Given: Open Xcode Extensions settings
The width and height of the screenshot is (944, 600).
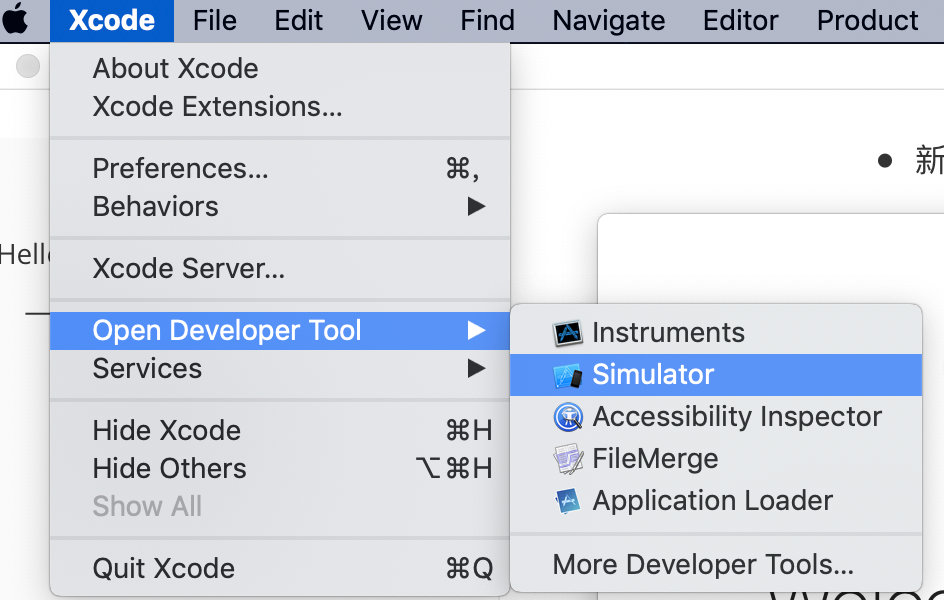Looking at the screenshot, I should [x=217, y=107].
